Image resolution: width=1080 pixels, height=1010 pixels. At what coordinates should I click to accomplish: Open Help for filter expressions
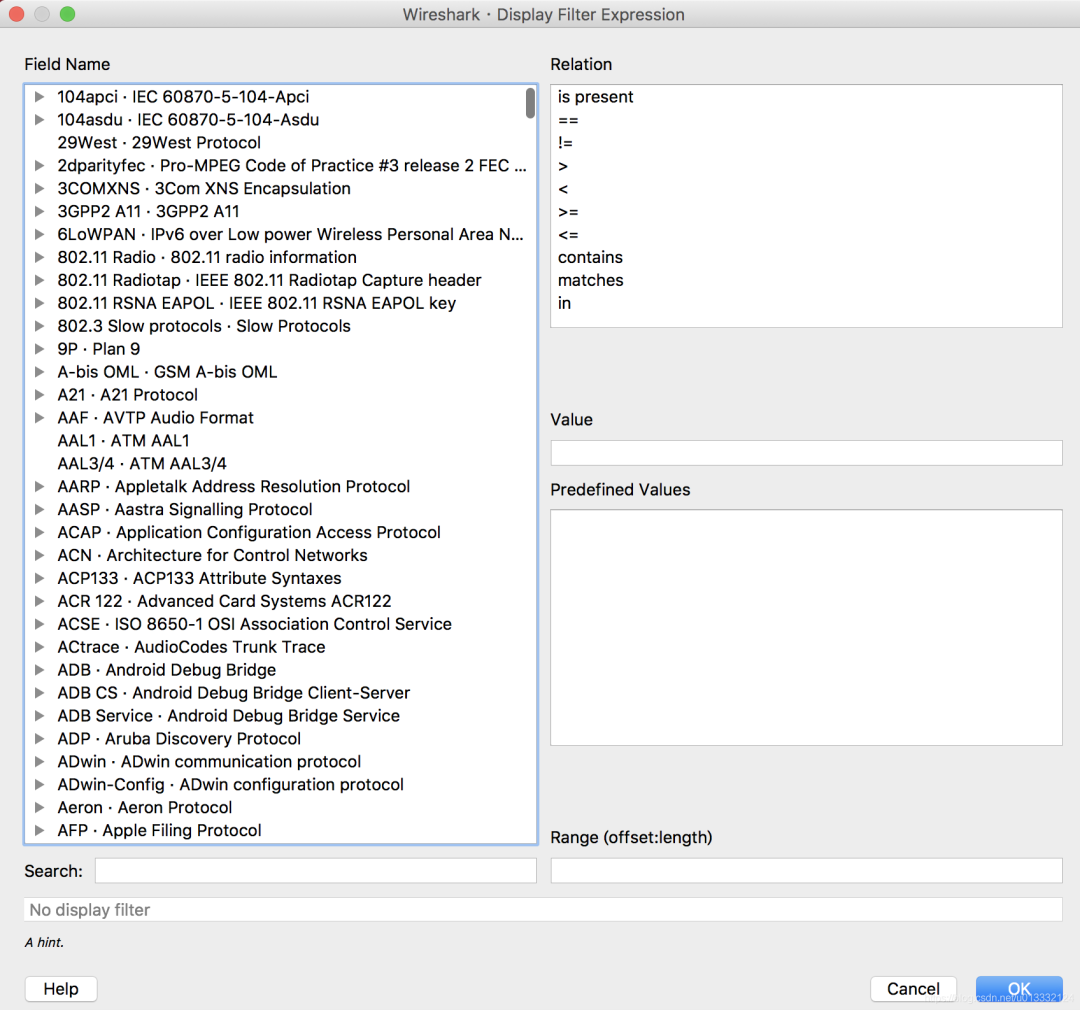[61, 989]
